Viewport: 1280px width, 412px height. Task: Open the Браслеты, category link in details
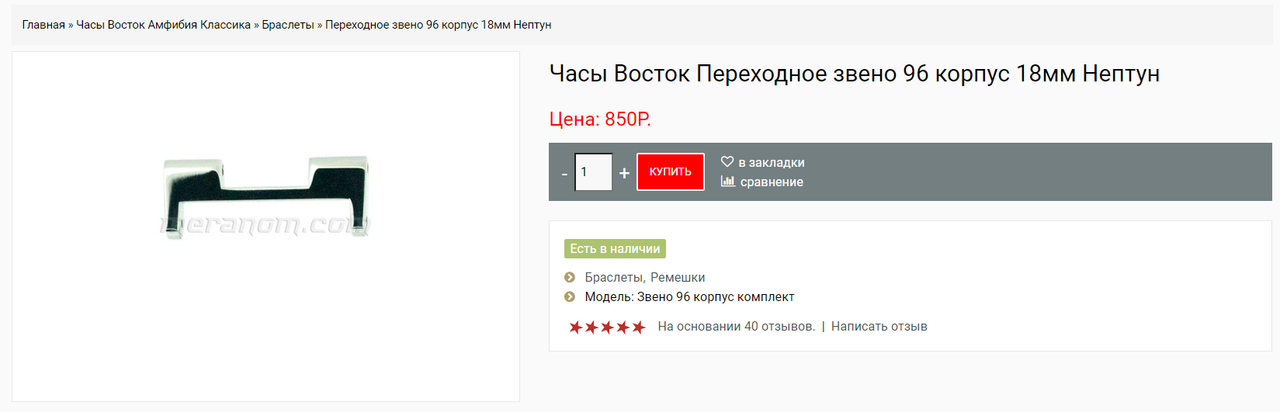pos(615,277)
